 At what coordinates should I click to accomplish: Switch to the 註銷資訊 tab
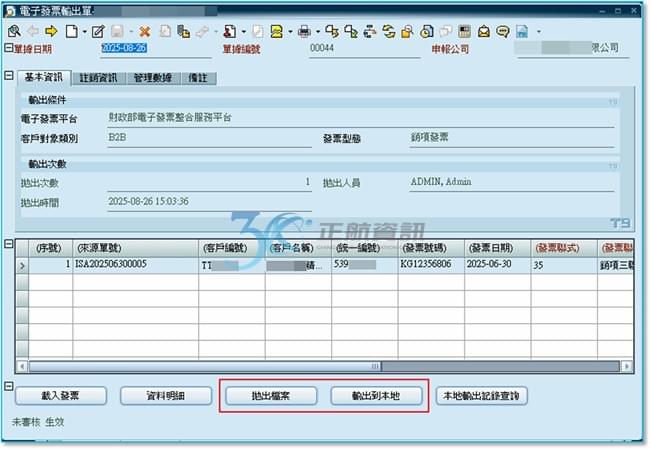tap(98, 78)
